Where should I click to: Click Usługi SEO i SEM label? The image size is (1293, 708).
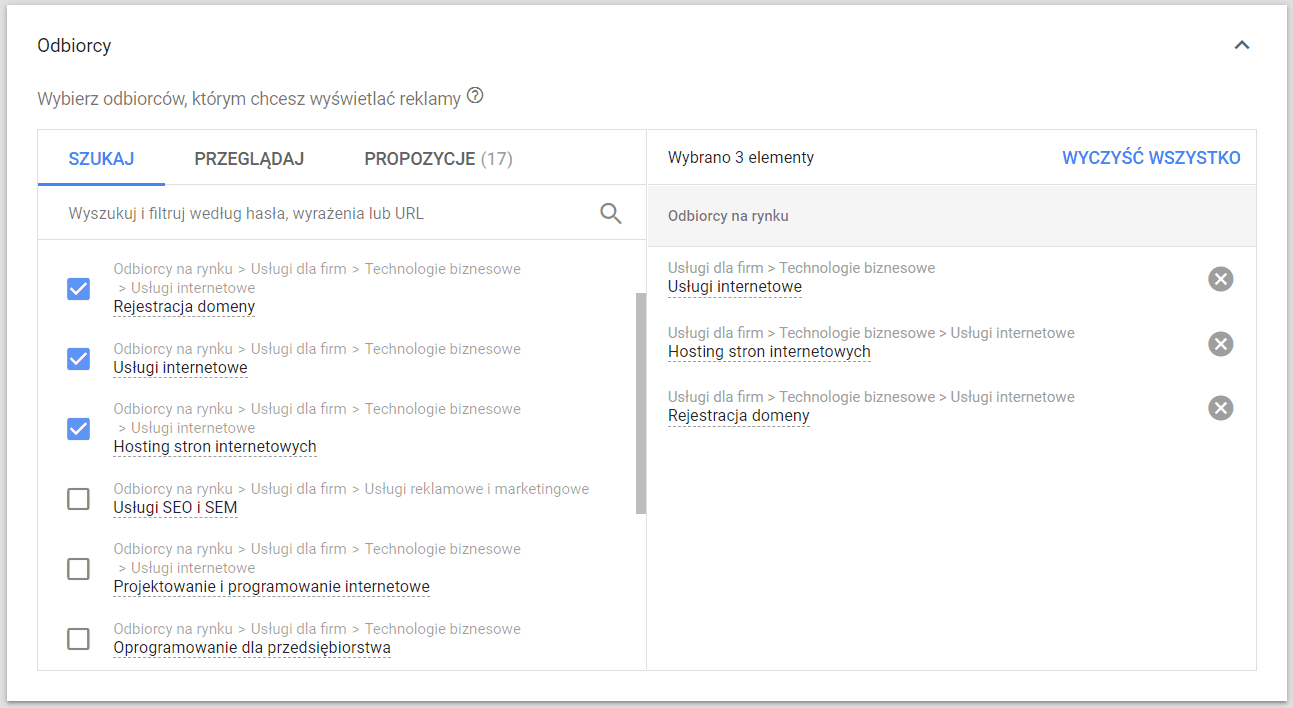click(175, 507)
